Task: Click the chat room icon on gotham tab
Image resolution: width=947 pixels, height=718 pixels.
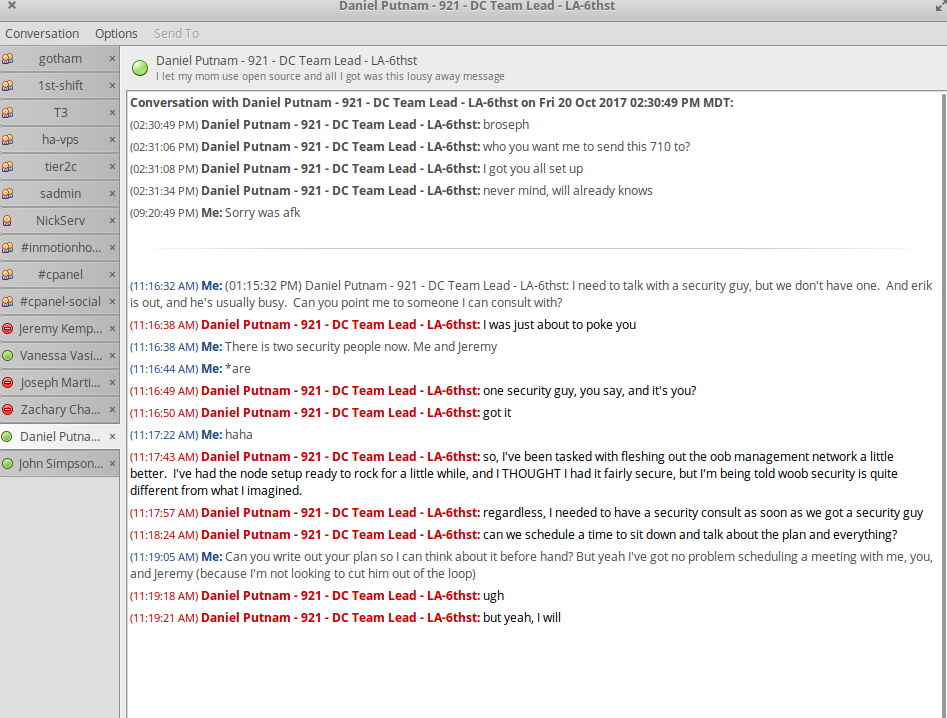Action: [x=8, y=59]
